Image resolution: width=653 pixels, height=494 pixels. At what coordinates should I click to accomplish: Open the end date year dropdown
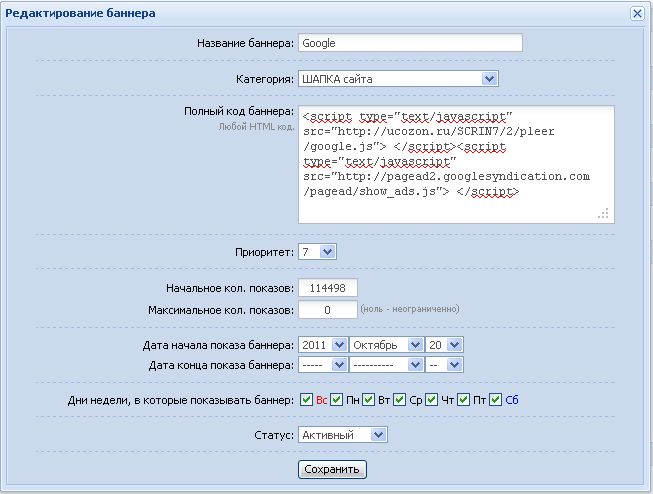click(x=323, y=365)
